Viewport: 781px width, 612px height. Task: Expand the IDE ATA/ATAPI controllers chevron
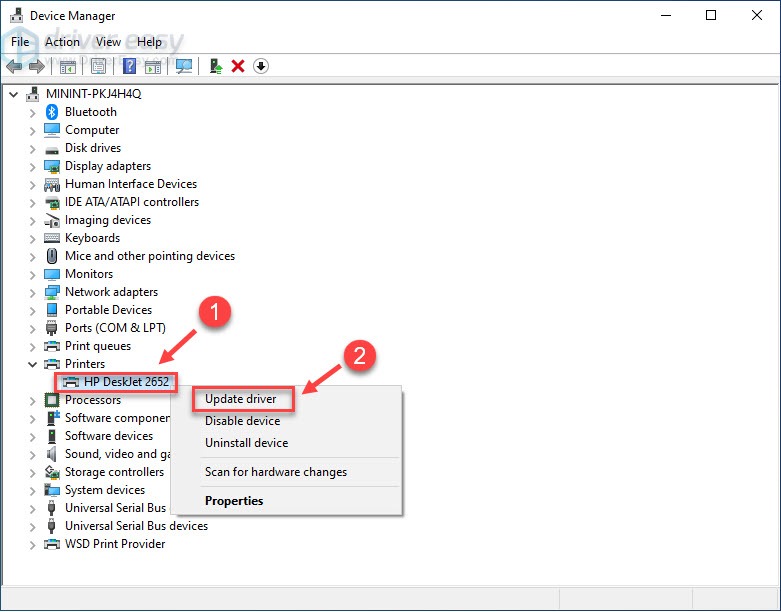(32, 203)
